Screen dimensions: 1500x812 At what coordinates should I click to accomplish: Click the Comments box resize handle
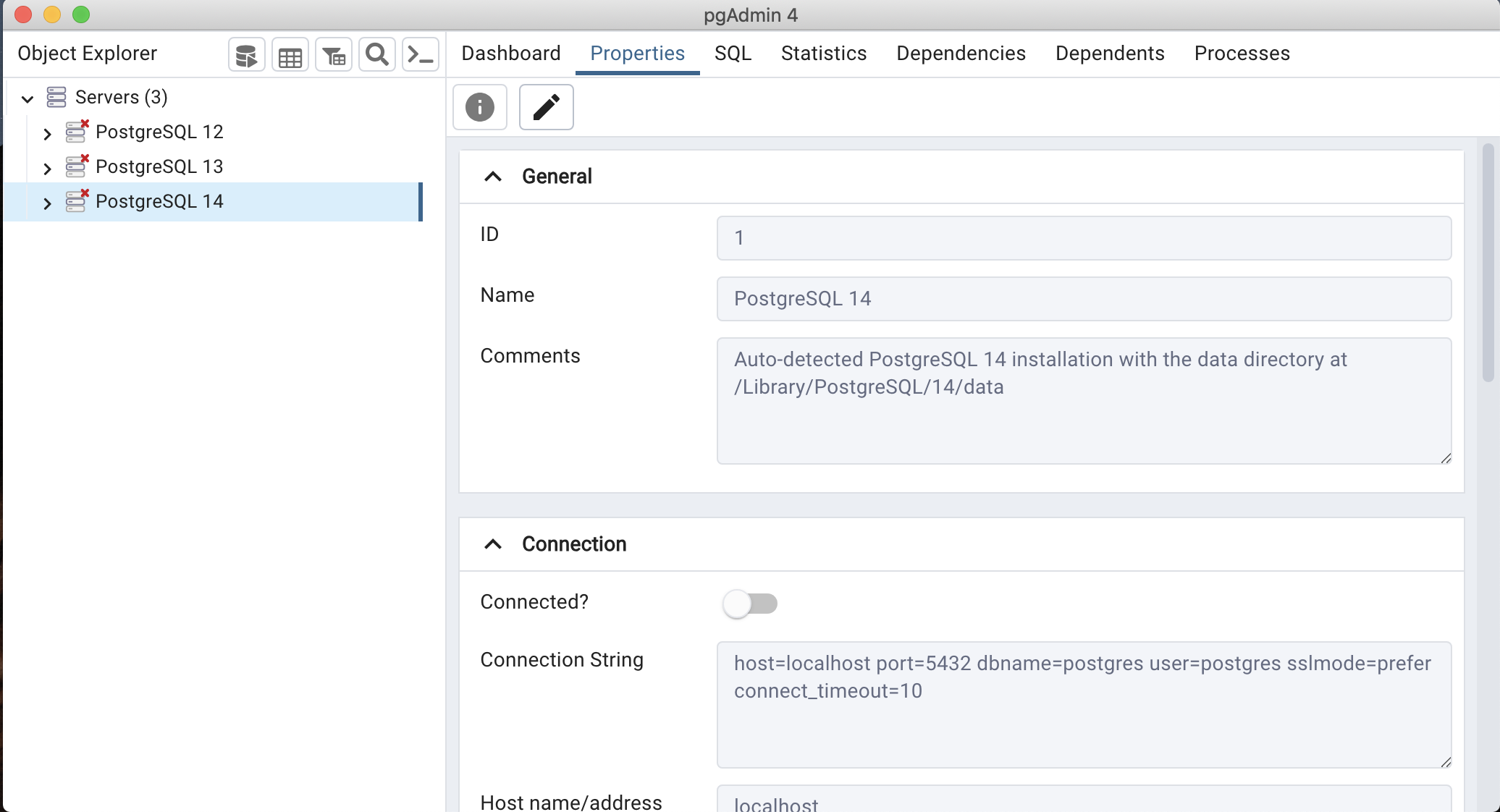[1445, 457]
